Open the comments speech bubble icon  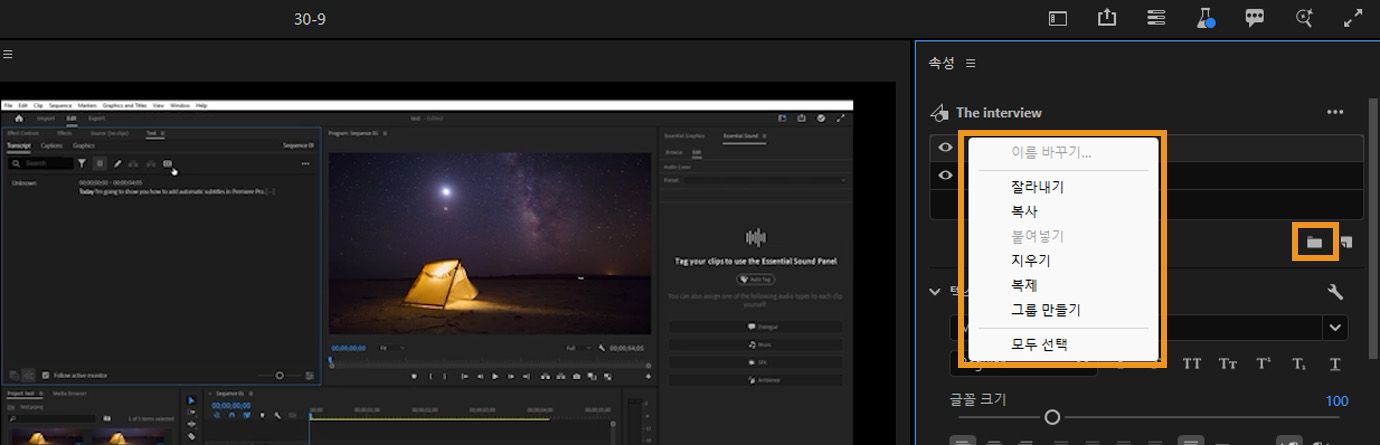[x=1254, y=18]
